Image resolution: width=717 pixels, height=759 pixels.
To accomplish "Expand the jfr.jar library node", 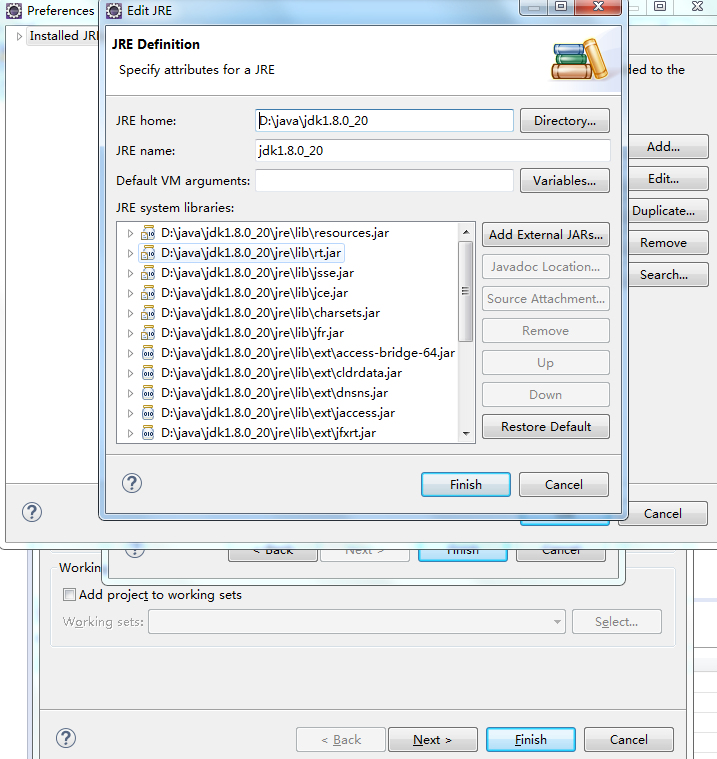I will [x=130, y=334].
